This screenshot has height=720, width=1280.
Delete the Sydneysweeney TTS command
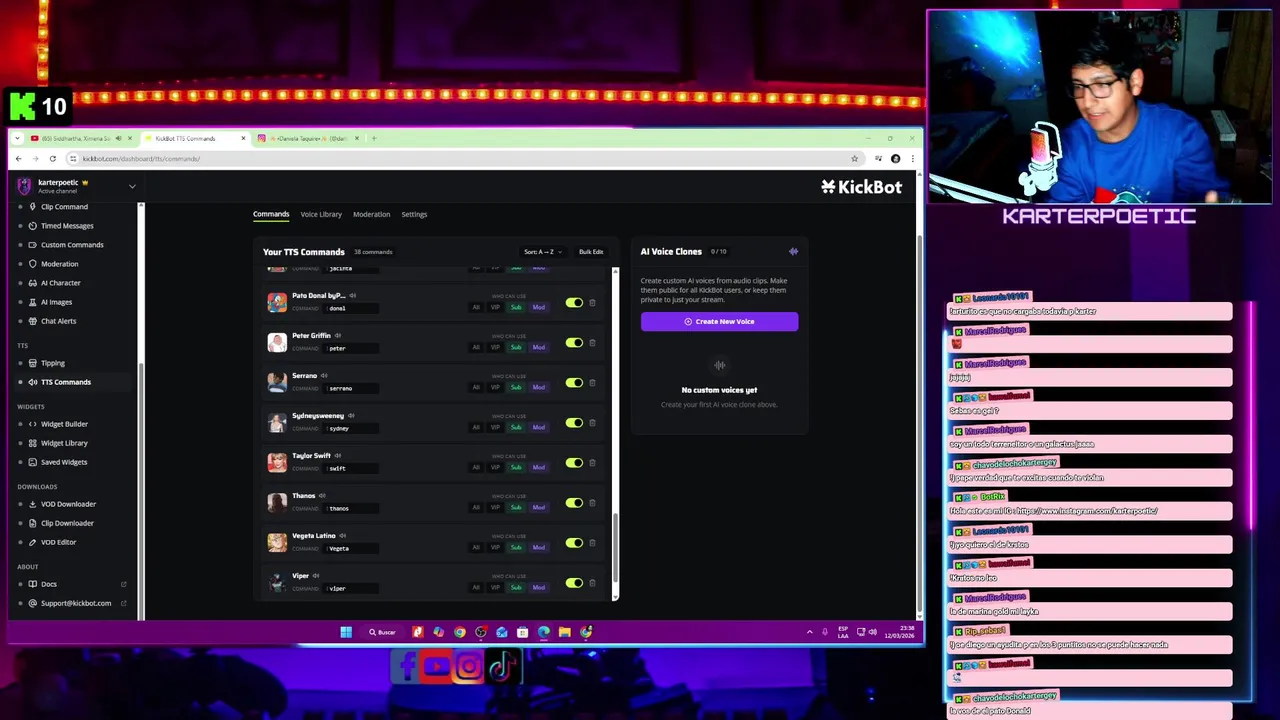592,422
